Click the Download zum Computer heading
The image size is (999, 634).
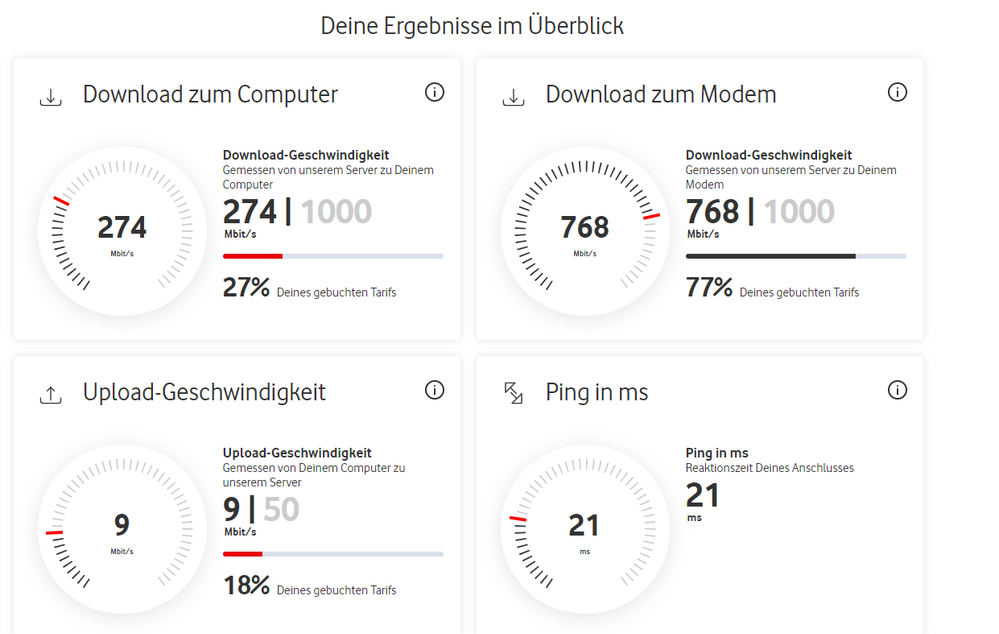(x=210, y=95)
